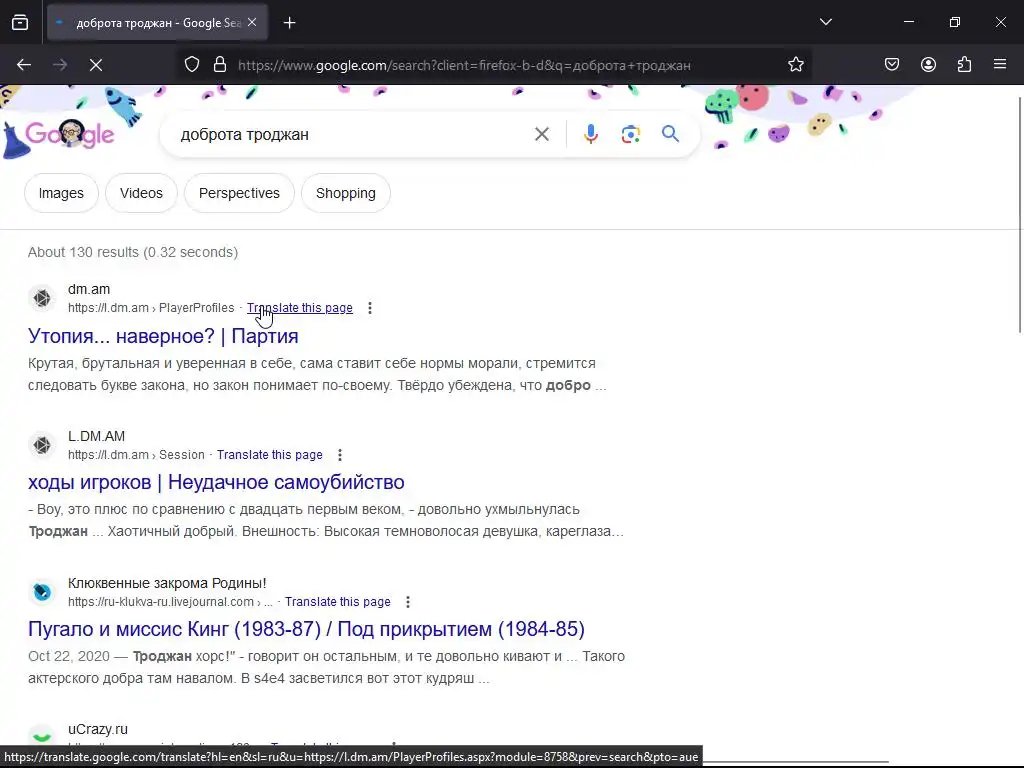Click Клюквенные закрома Родины! site name

tap(167, 583)
